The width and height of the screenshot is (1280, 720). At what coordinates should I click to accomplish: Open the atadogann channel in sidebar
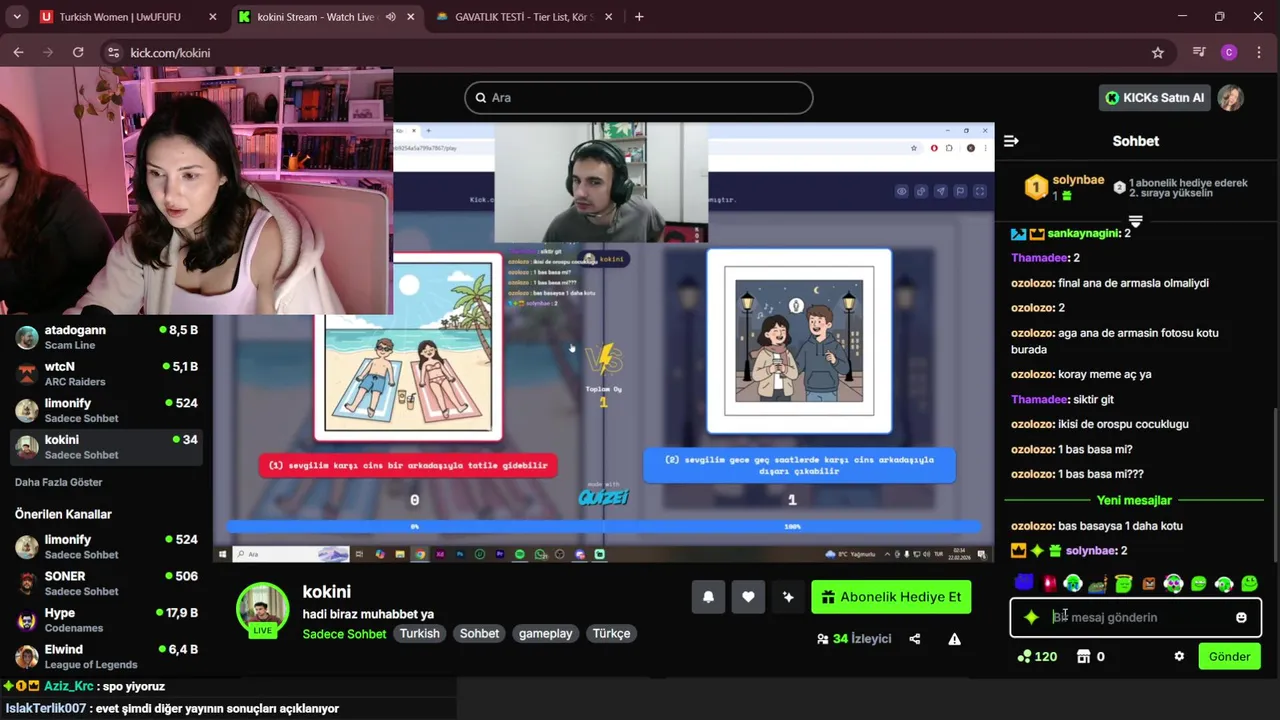(x=106, y=337)
